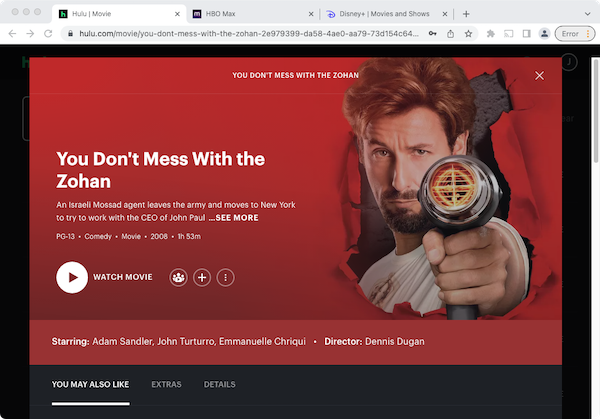Viewport: 600px width, 419px height.
Task: Expand the tab search dropdown arrow
Action: point(587,14)
